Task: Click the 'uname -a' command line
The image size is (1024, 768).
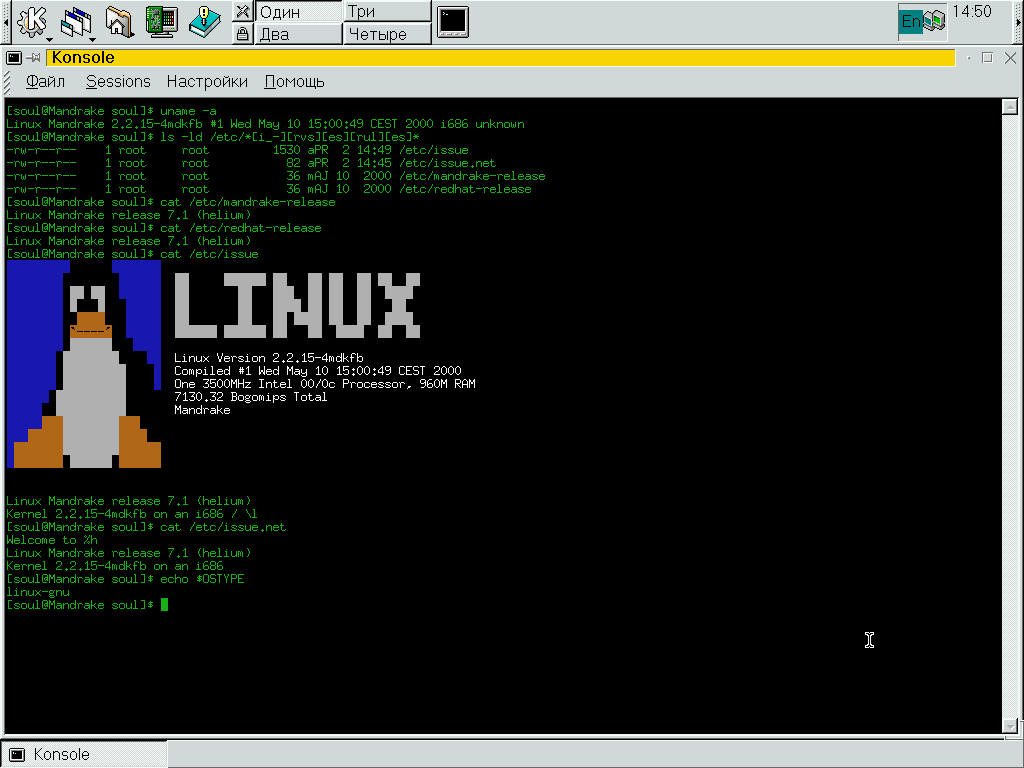Action: pyautogui.click(x=111, y=111)
